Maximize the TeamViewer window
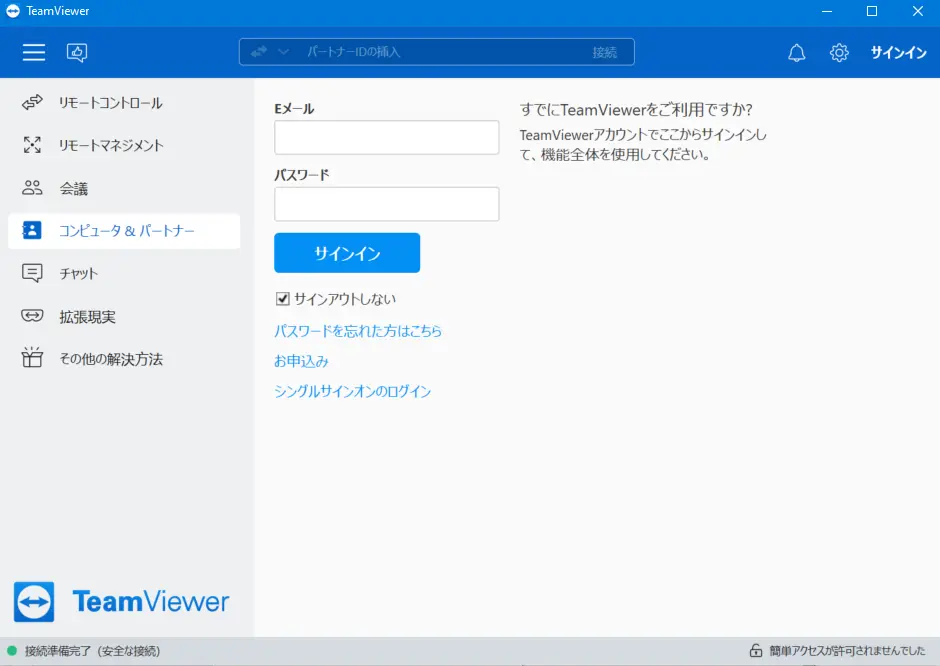The width and height of the screenshot is (940, 666). click(x=872, y=11)
